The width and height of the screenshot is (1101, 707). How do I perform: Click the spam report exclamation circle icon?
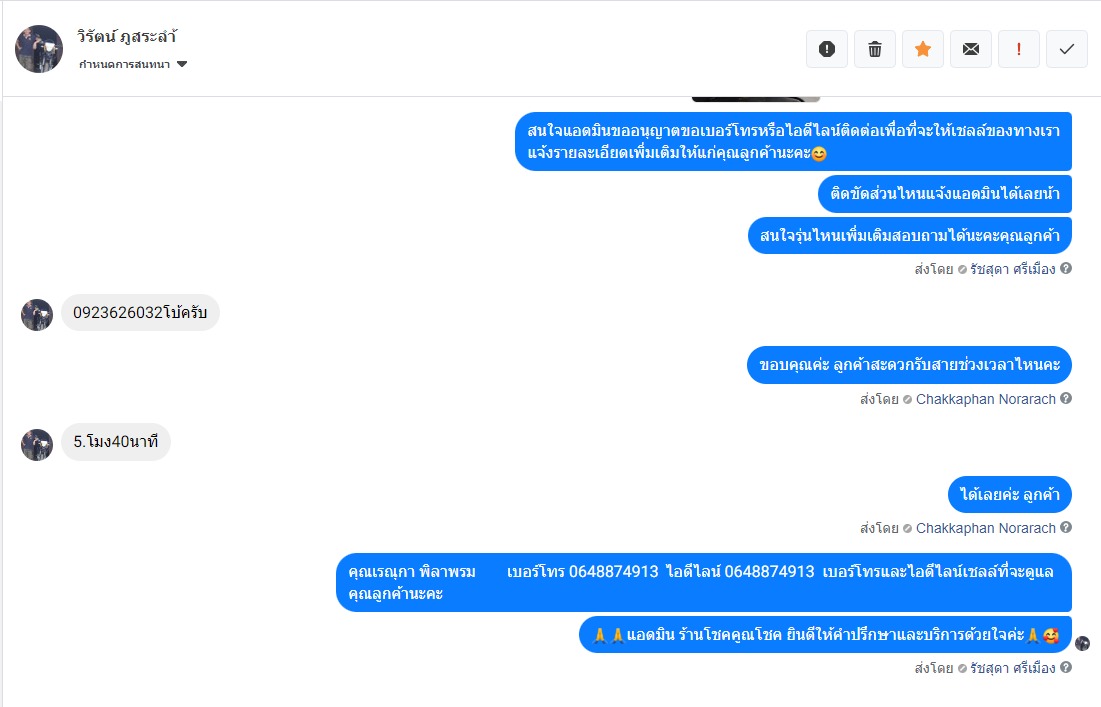coord(826,49)
